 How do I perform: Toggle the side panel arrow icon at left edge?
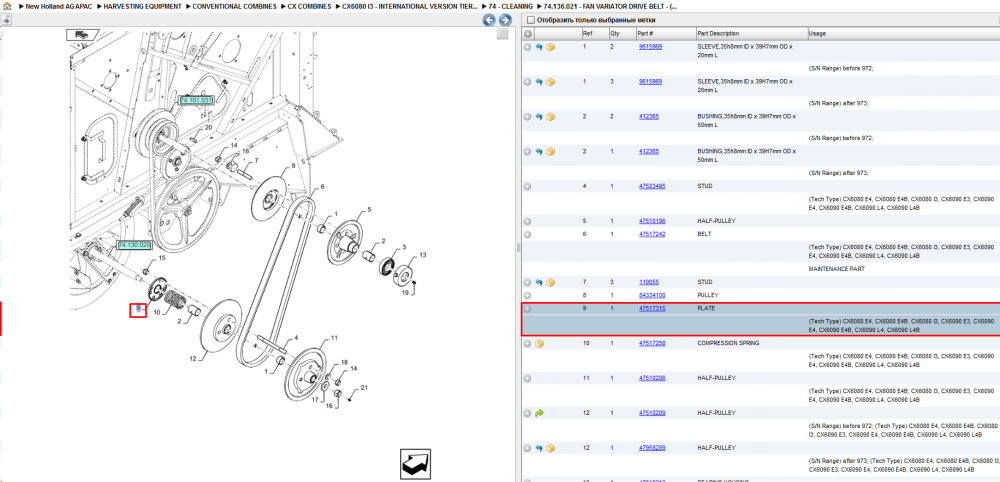[x=5, y=20]
